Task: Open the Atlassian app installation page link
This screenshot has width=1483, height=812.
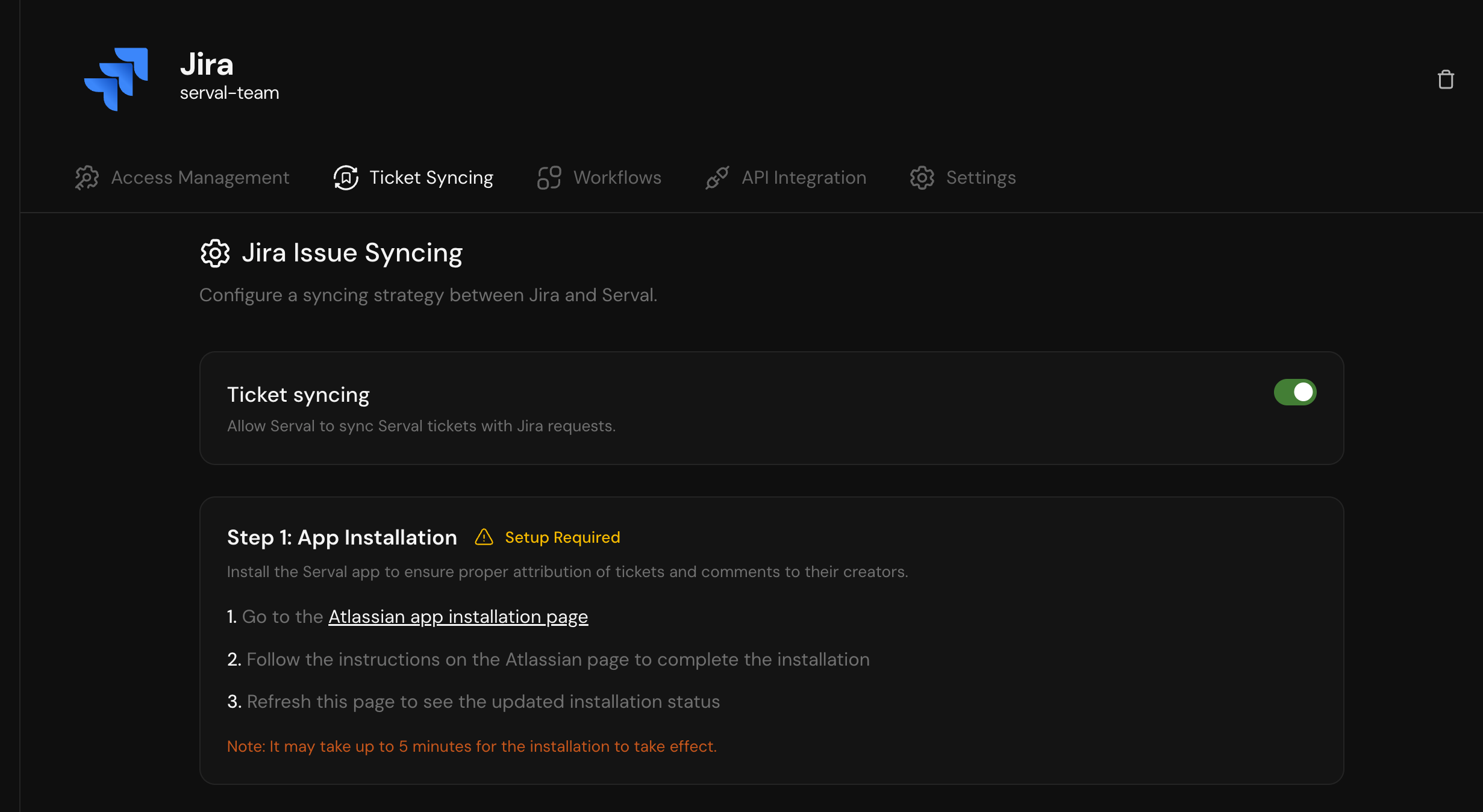Action: pyautogui.click(x=458, y=616)
